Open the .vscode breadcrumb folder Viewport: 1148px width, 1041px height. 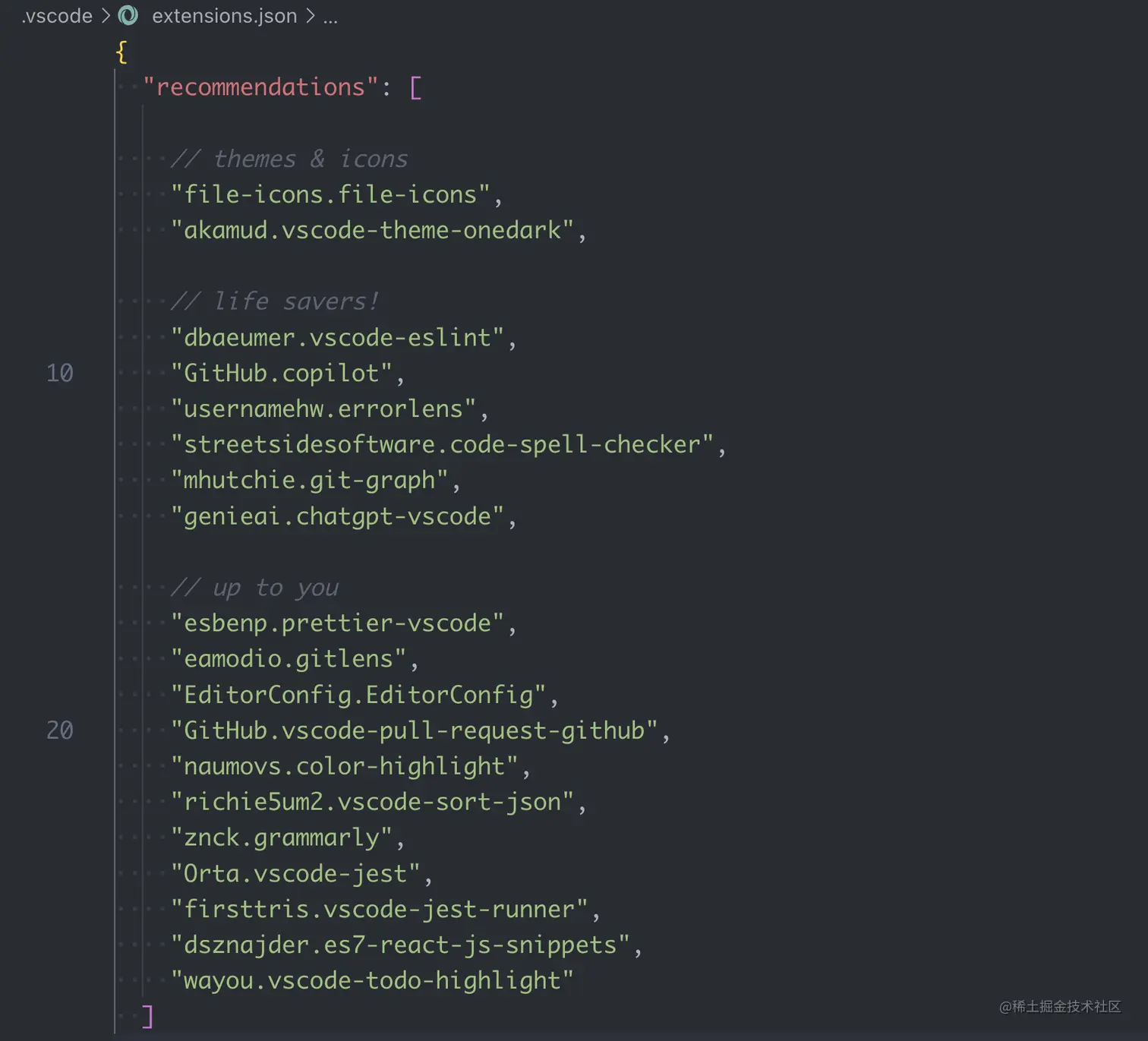click(x=57, y=15)
